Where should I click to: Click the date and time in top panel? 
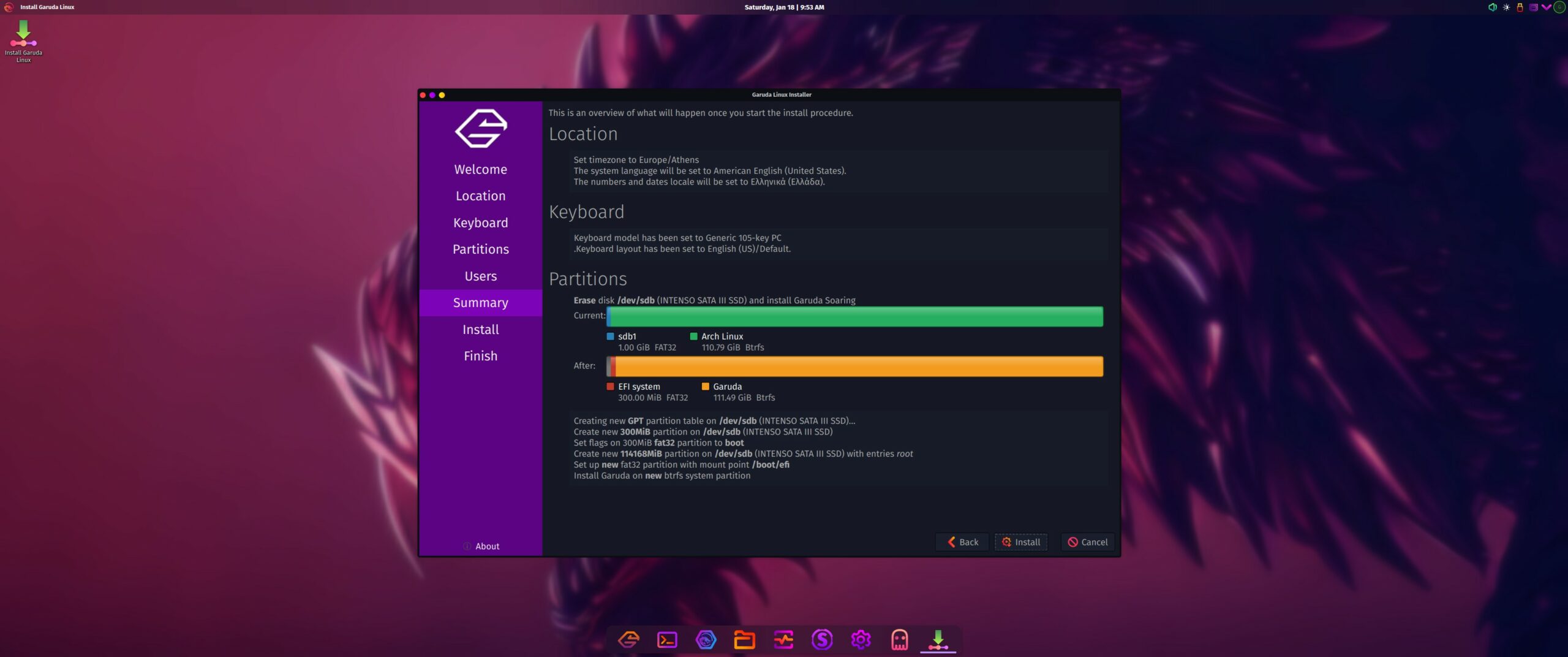[x=784, y=7]
